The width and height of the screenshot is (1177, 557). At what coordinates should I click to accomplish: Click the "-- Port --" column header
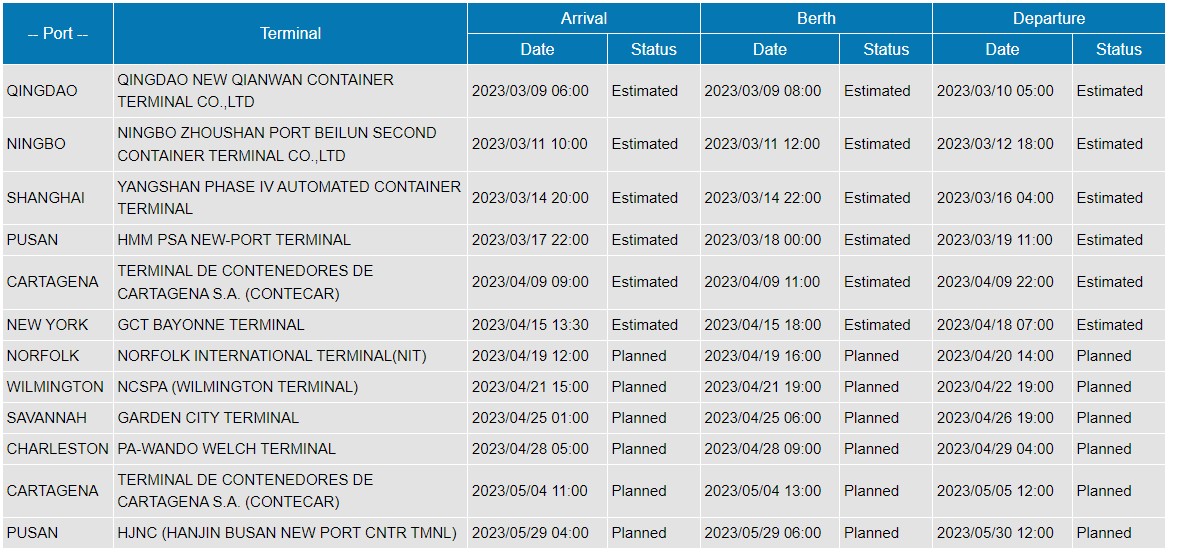pyautogui.click(x=58, y=33)
